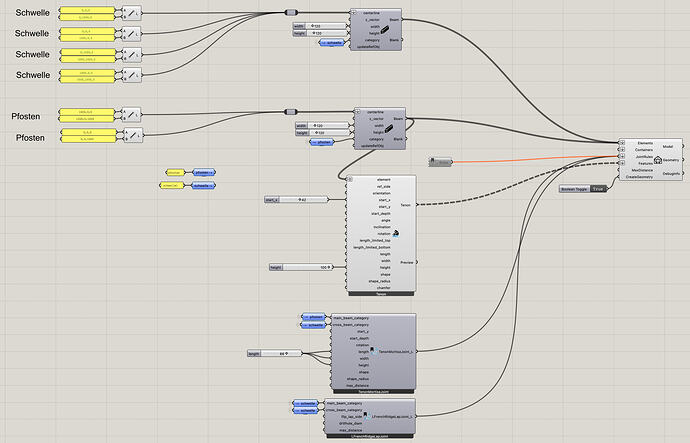Image resolution: width=690 pixels, height=443 pixels.
Task: Click the TenonMortiseJoint component icon
Action: click(374, 351)
